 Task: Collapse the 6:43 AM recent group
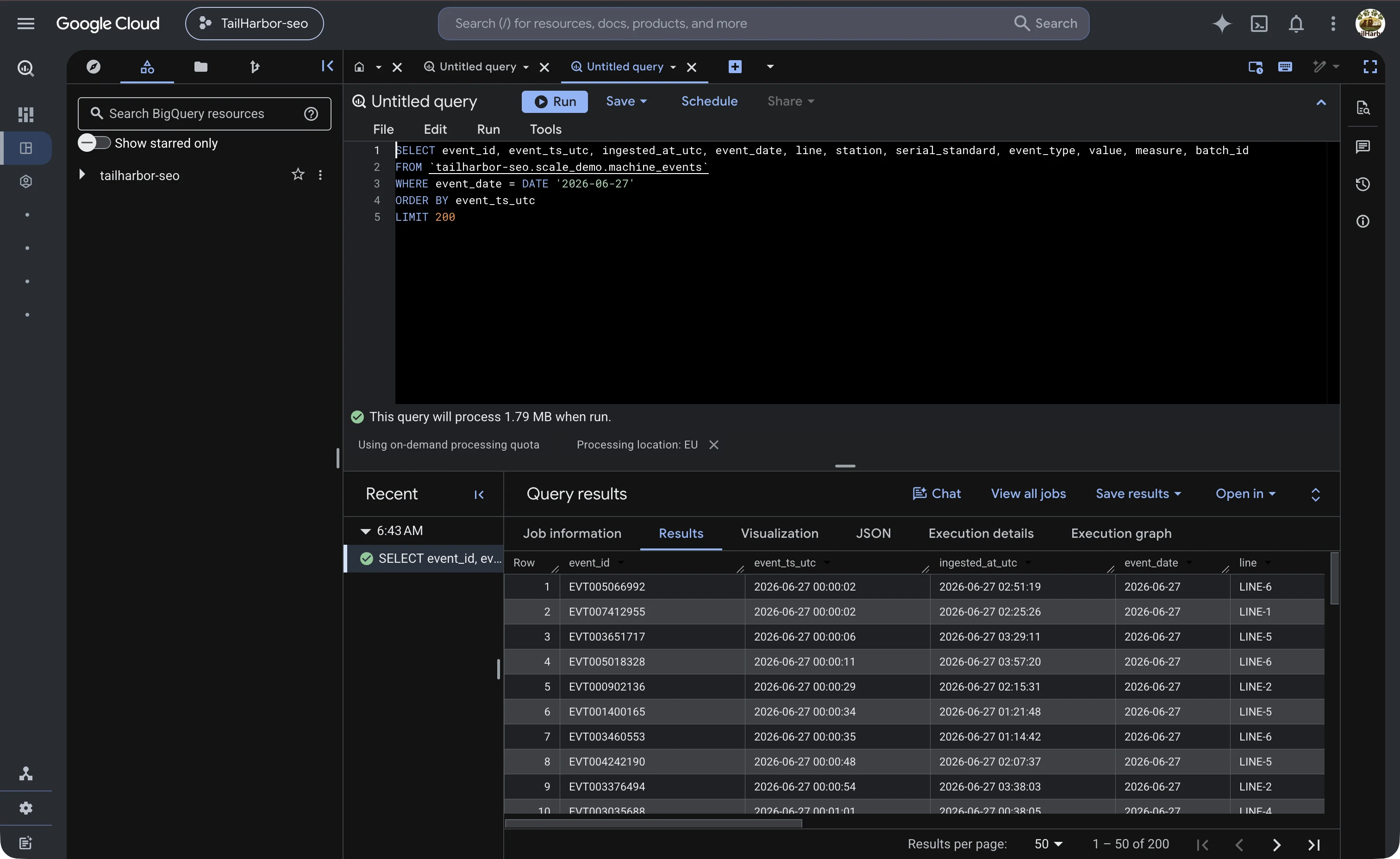point(365,531)
